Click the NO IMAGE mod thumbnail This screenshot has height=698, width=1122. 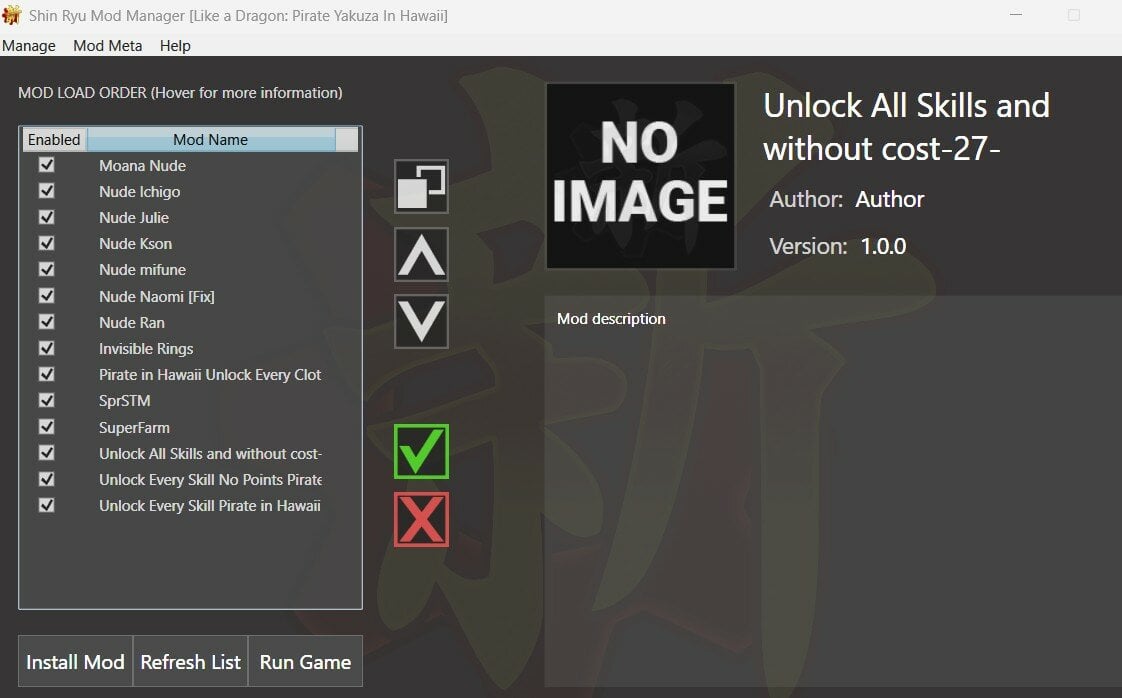640,176
